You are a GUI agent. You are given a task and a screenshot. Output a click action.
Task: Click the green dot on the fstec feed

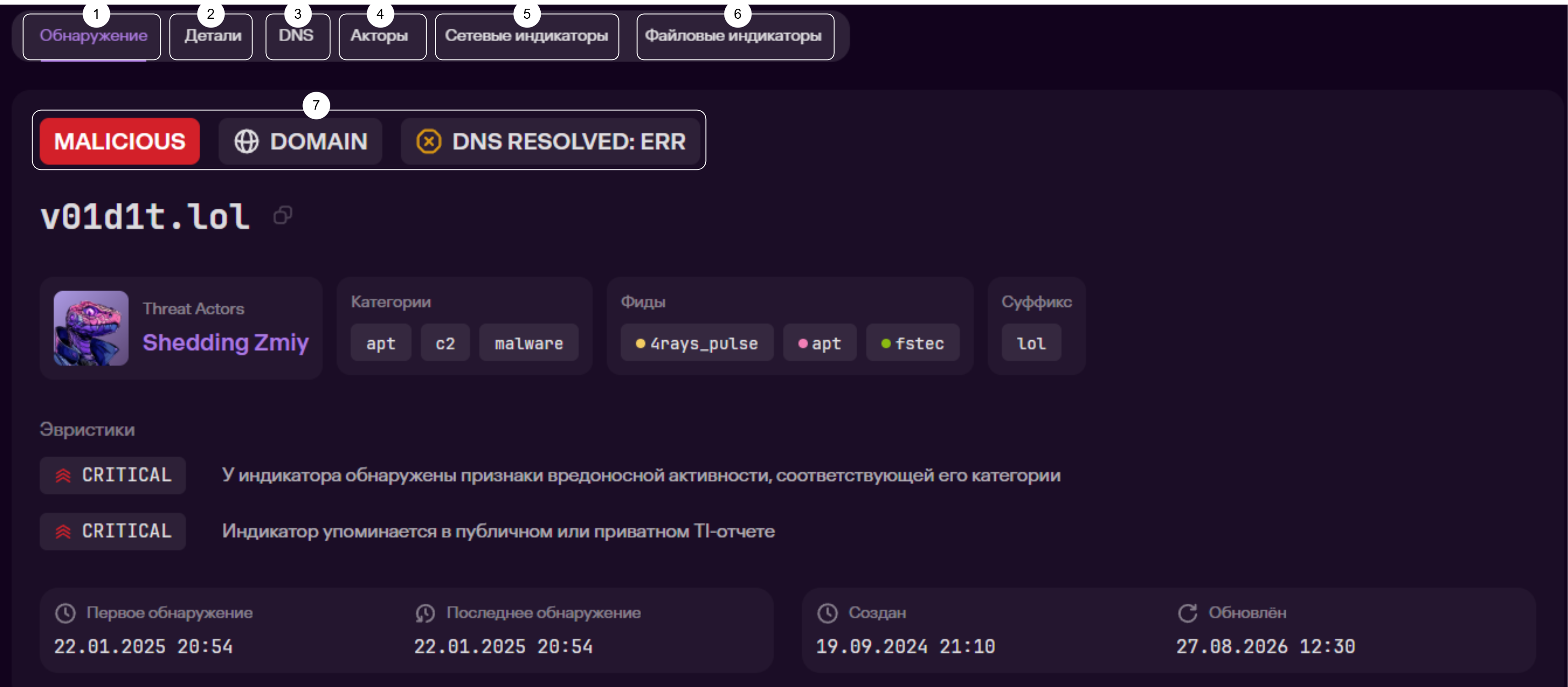(x=886, y=344)
